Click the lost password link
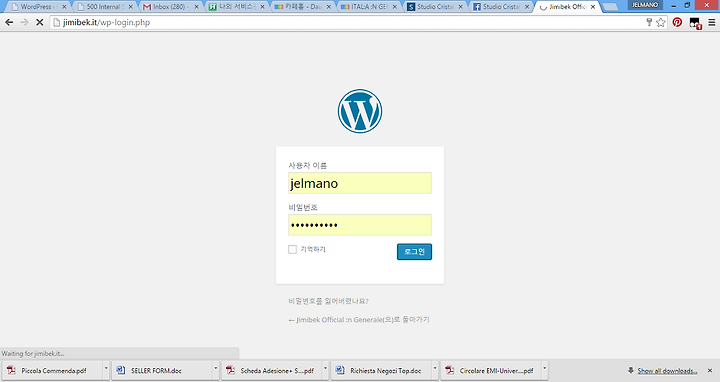This screenshot has width=720, height=382. [328, 301]
